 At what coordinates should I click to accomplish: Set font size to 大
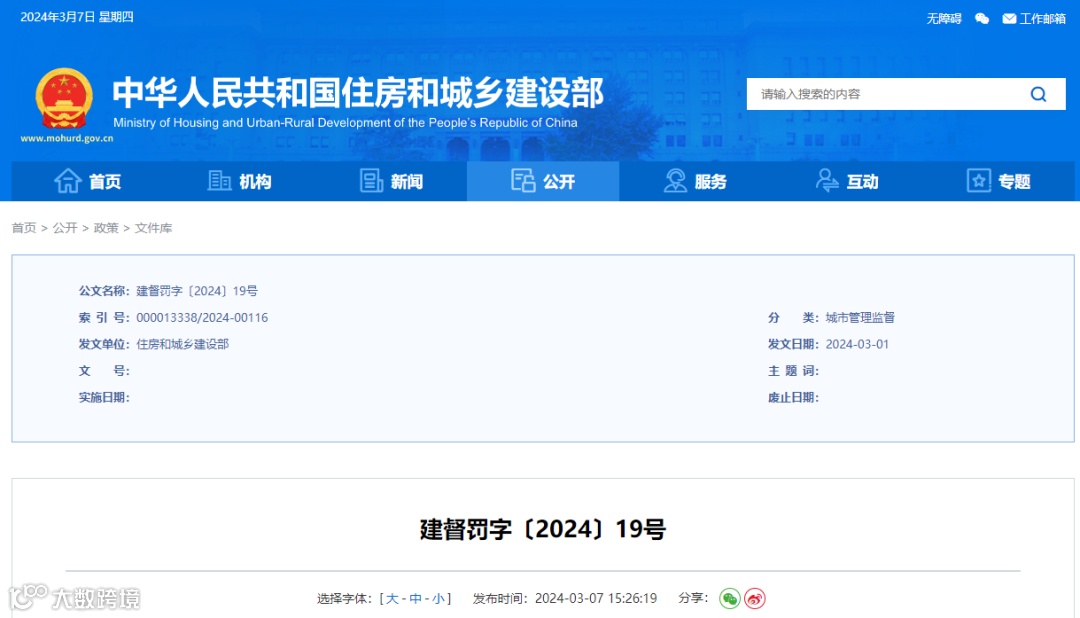392,599
